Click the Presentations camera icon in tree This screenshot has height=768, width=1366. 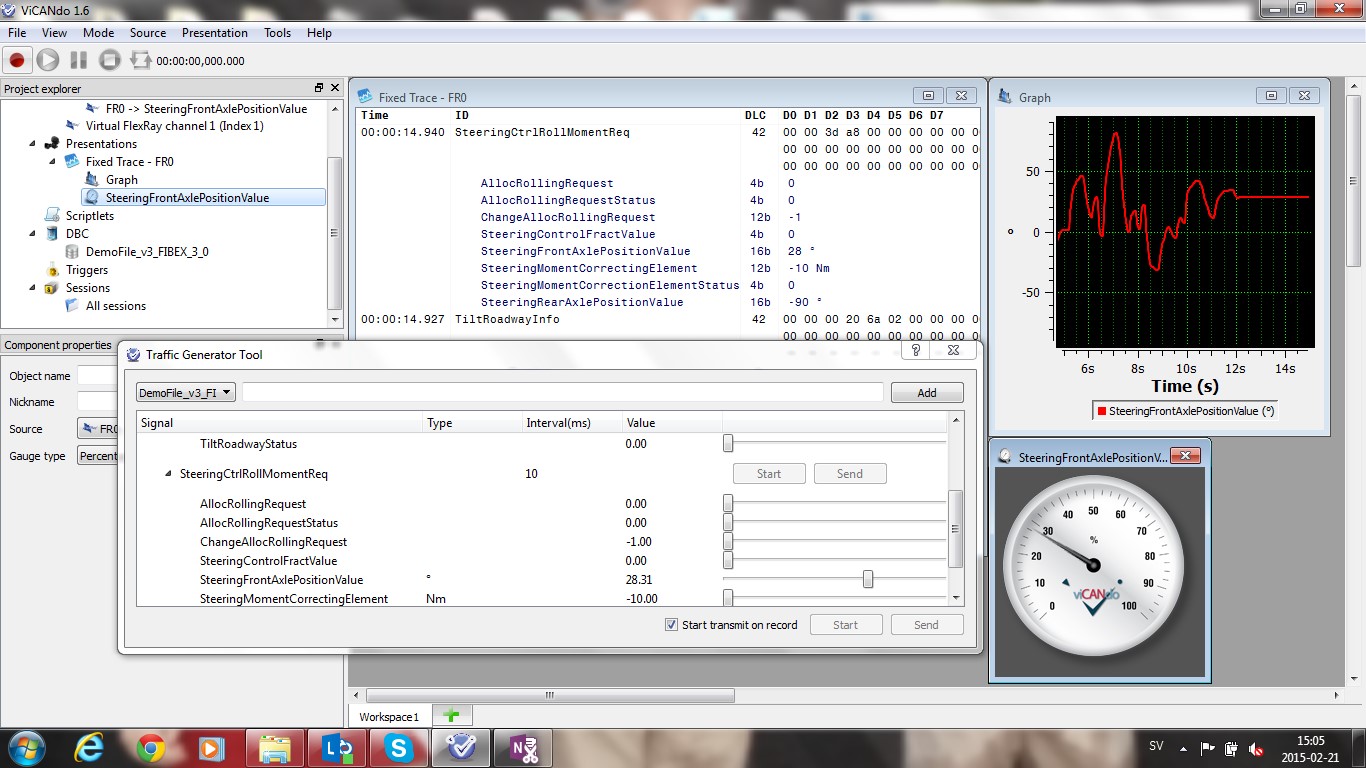[53, 144]
